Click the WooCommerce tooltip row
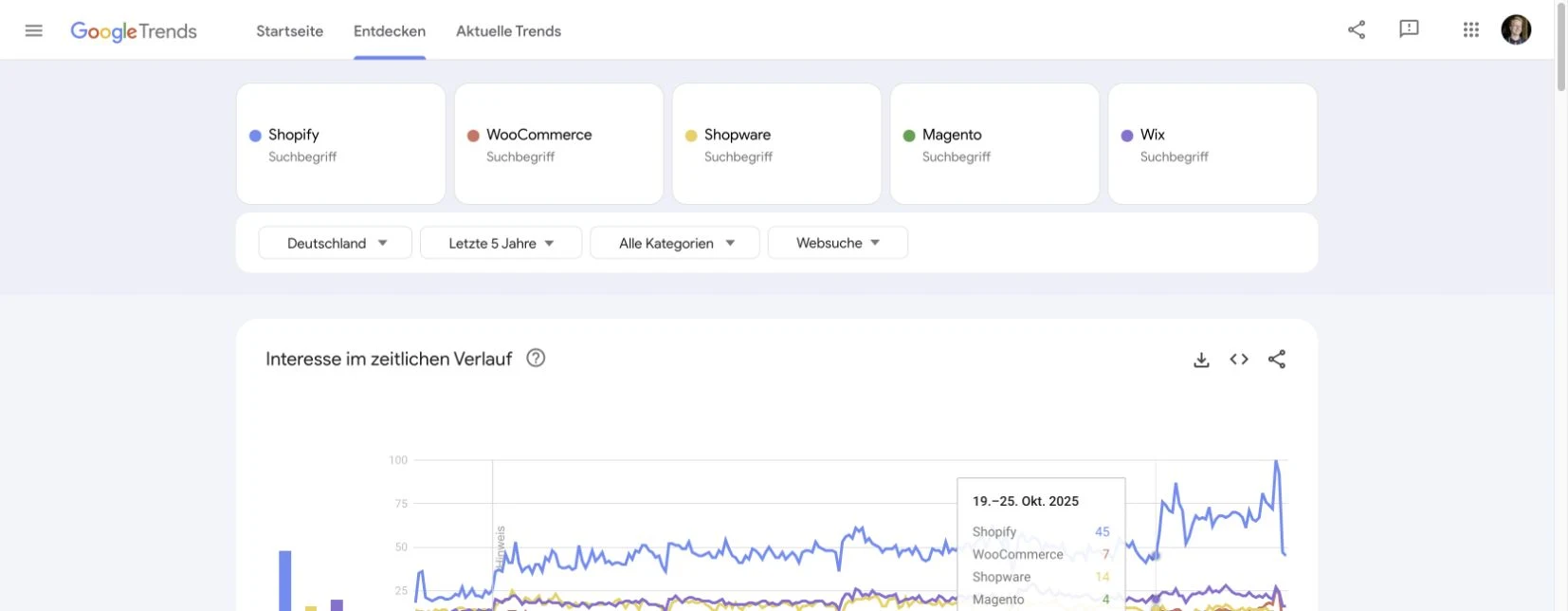Image resolution: width=1568 pixels, height=611 pixels. (1041, 554)
